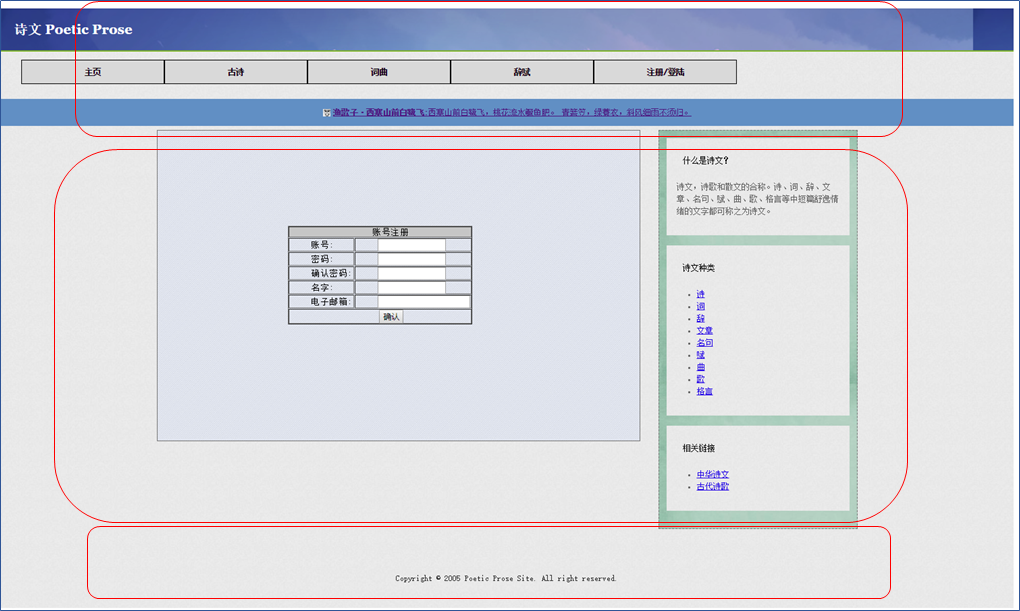Focus the 确认密码 input field
Screen dimensions: 1020x611
click(412, 274)
